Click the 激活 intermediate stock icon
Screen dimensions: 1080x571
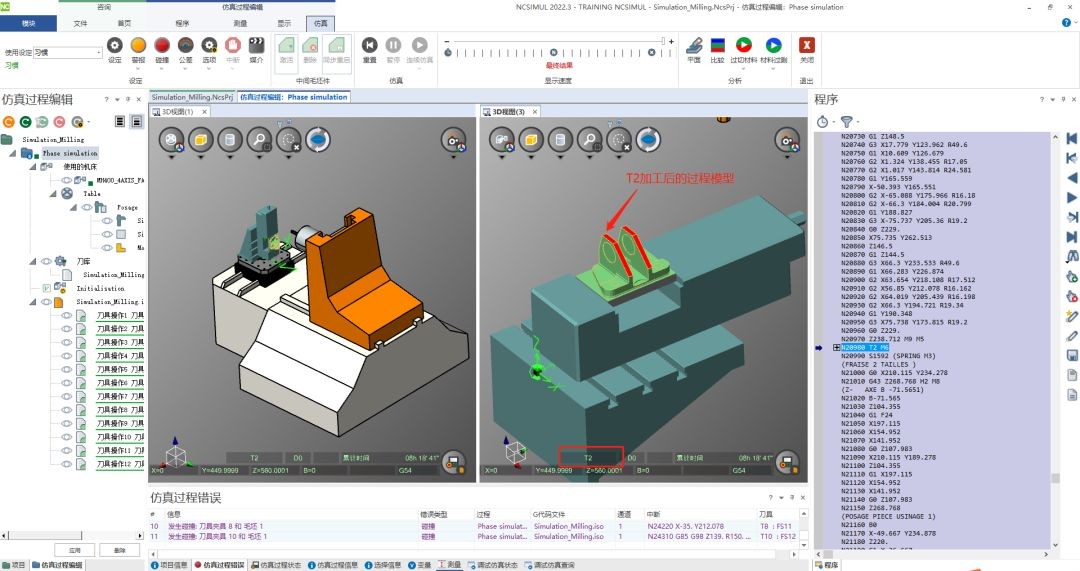[287, 45]
